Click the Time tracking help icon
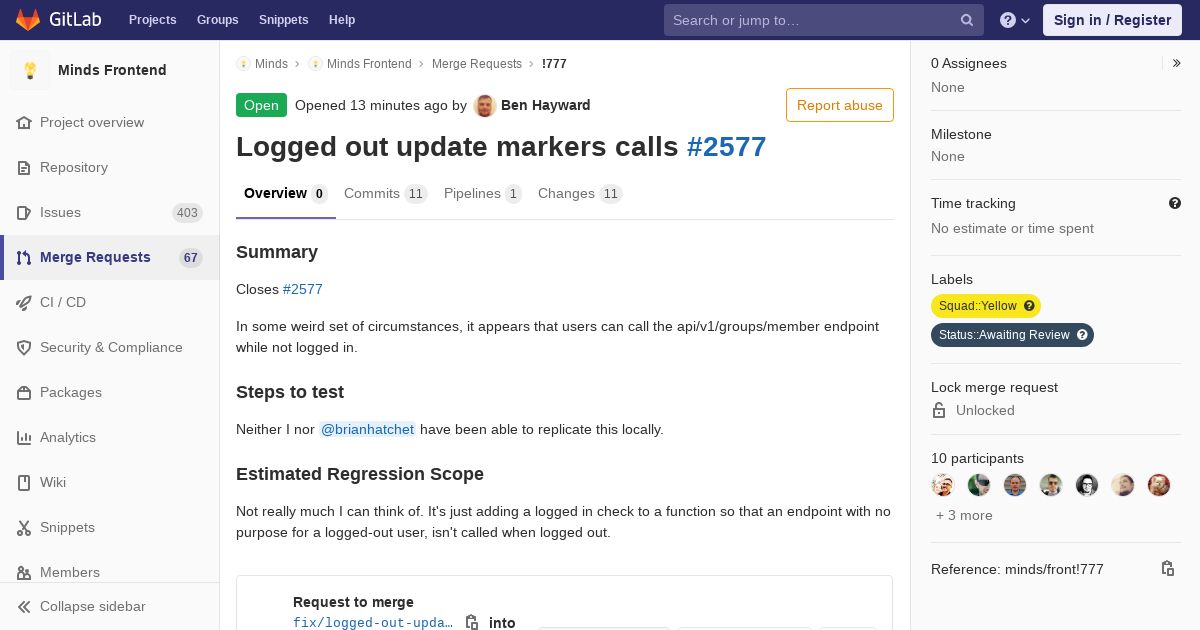 click(1175, 203)
